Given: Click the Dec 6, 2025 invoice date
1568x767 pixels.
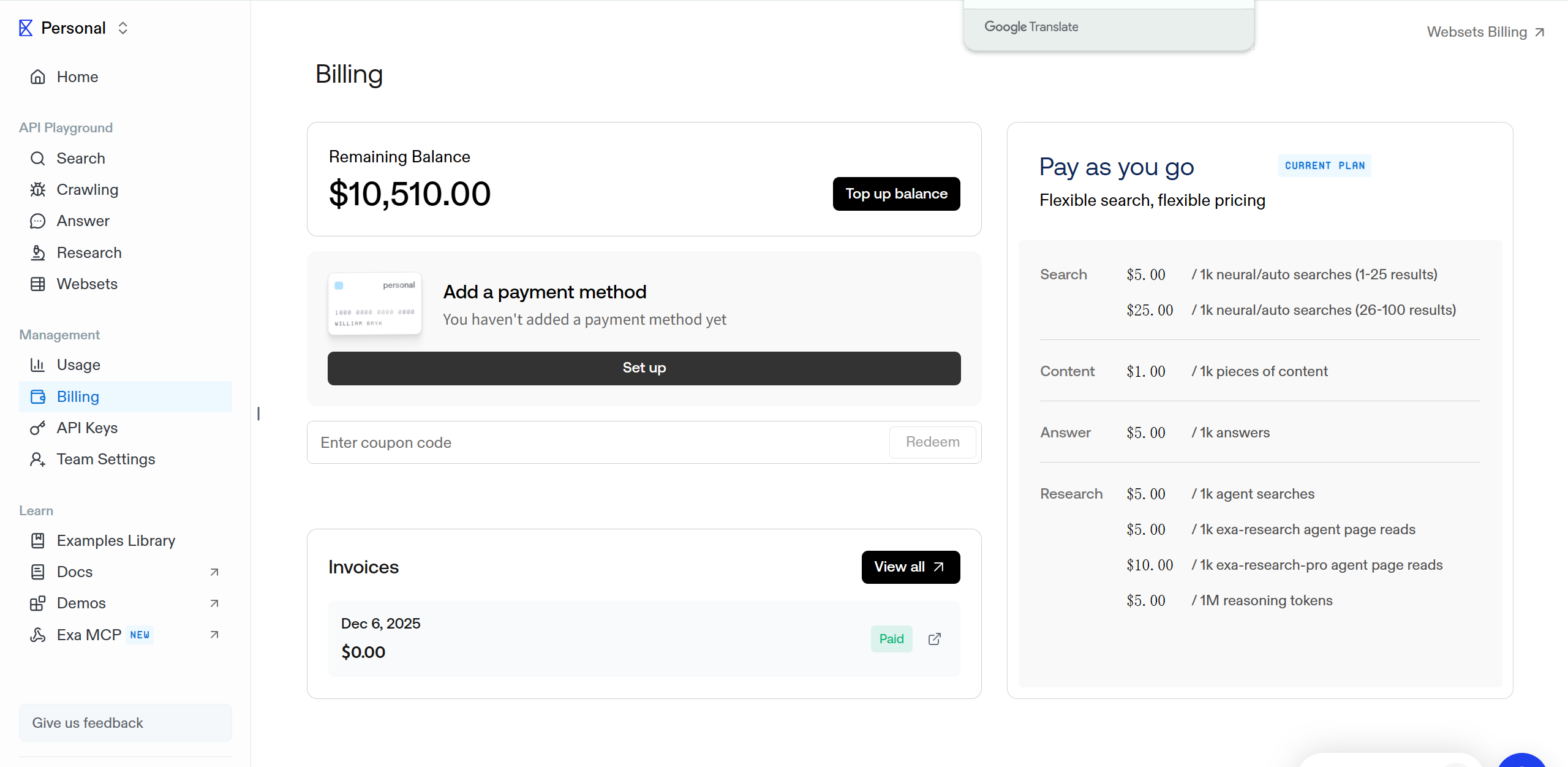Looking at the screenshot, I should [381, 624].
